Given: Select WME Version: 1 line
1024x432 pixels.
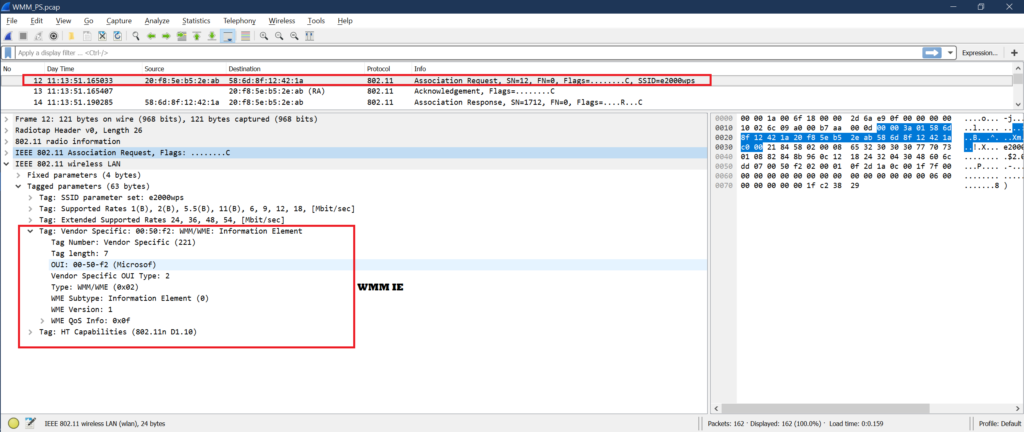Looking at the screenshot, I should tap(81, 309).
